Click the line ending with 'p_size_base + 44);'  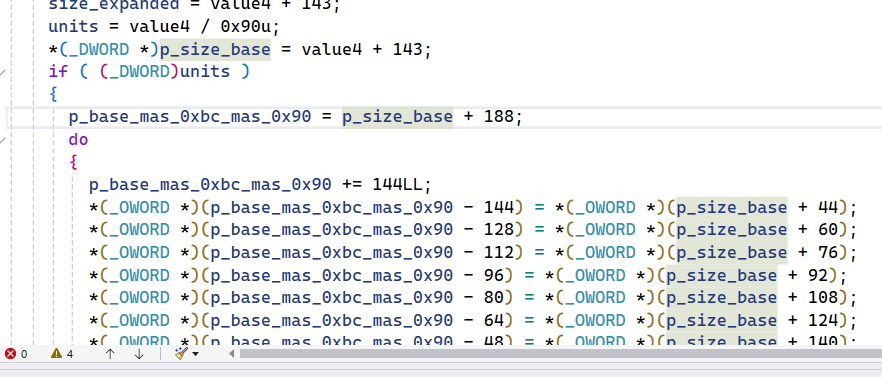coord(472,208)
